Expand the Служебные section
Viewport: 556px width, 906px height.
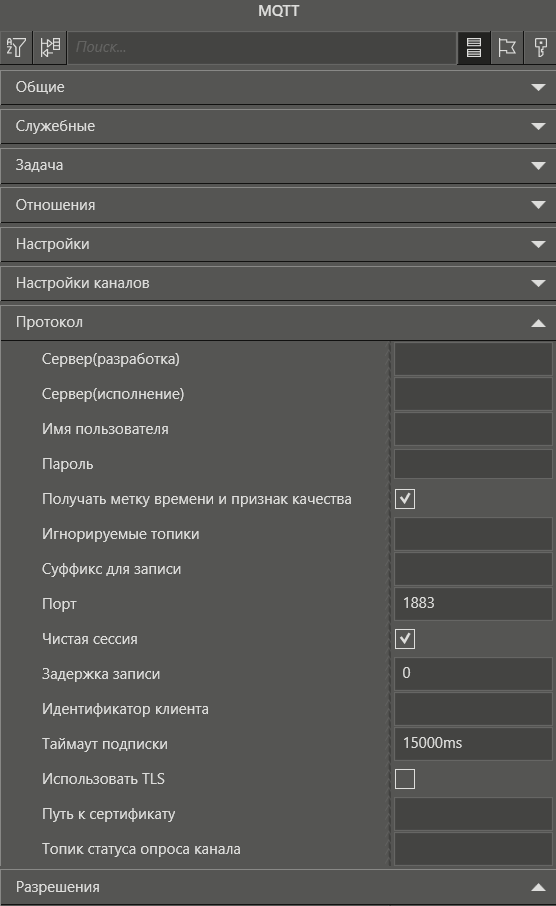(x=278, y=126)
